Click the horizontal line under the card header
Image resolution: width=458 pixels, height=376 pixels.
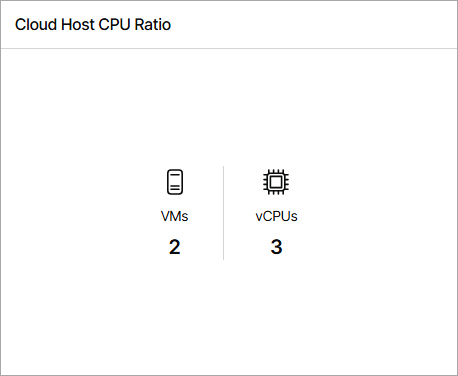click(x=229, y=49)
